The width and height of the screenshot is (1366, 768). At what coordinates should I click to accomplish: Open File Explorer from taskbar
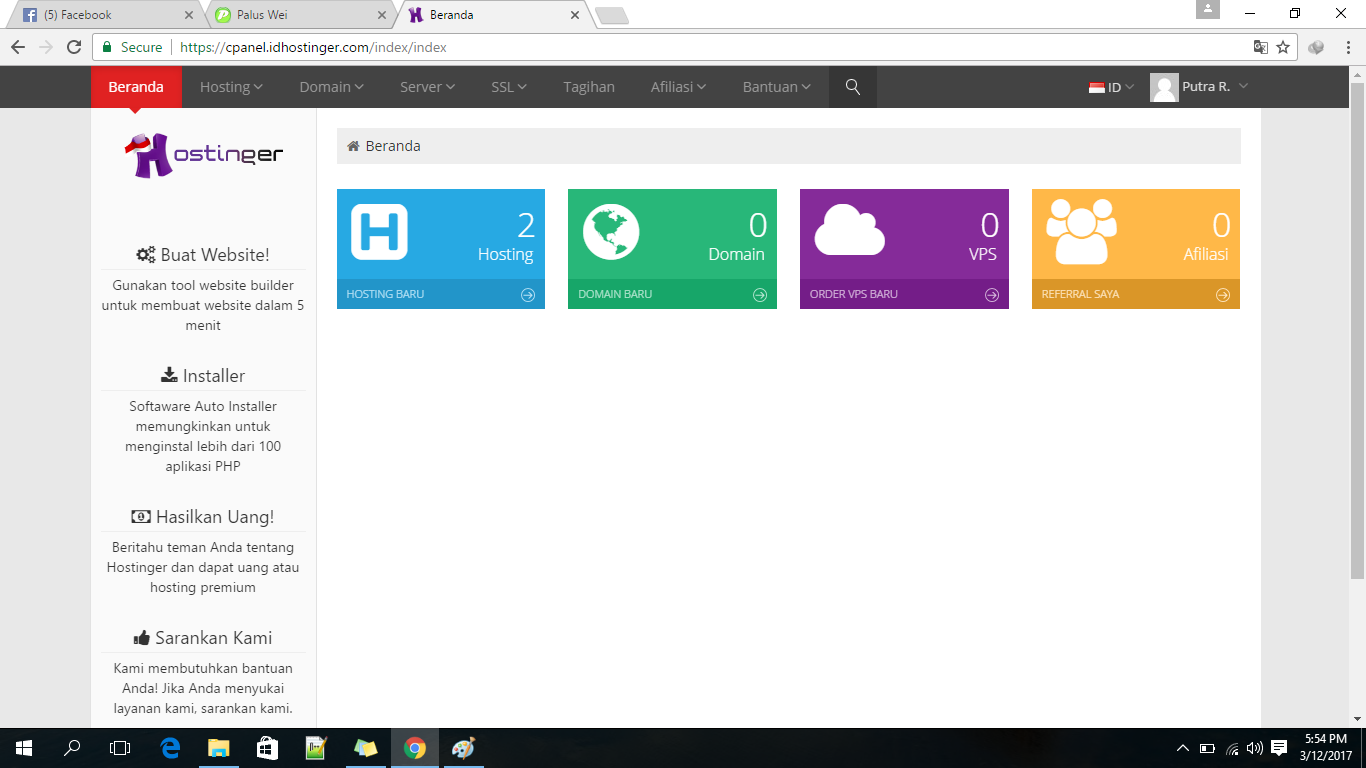[x=218, y=748]
